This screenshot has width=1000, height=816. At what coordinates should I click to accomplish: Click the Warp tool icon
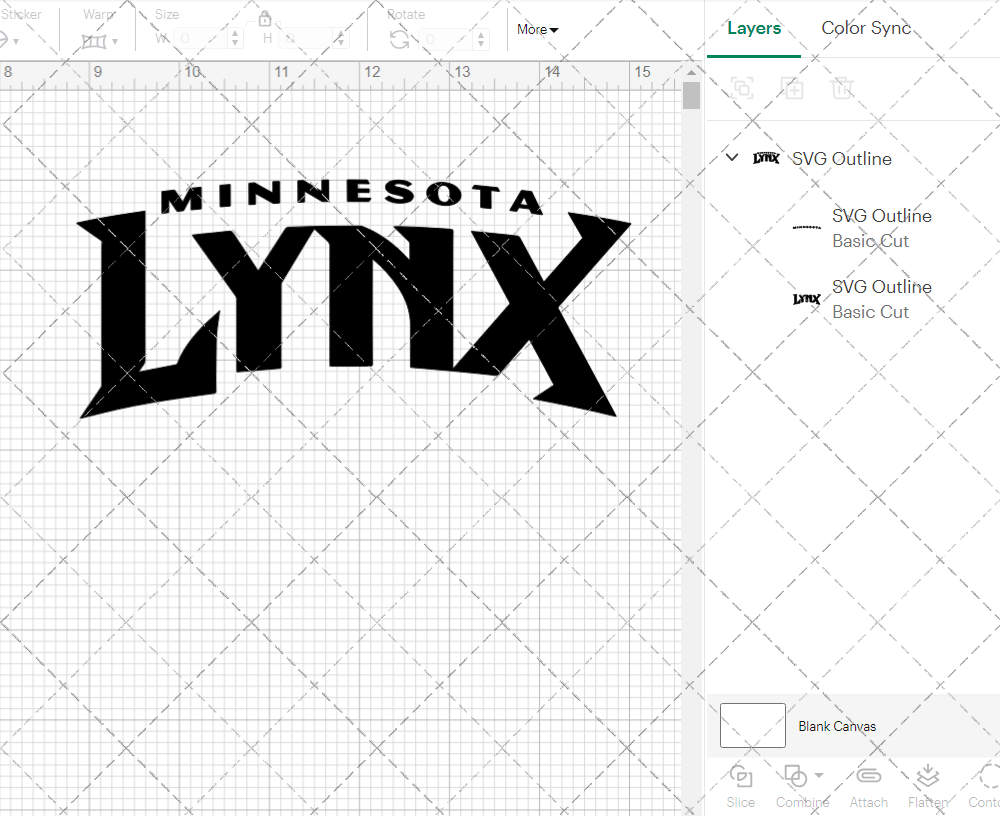[95, 40]
